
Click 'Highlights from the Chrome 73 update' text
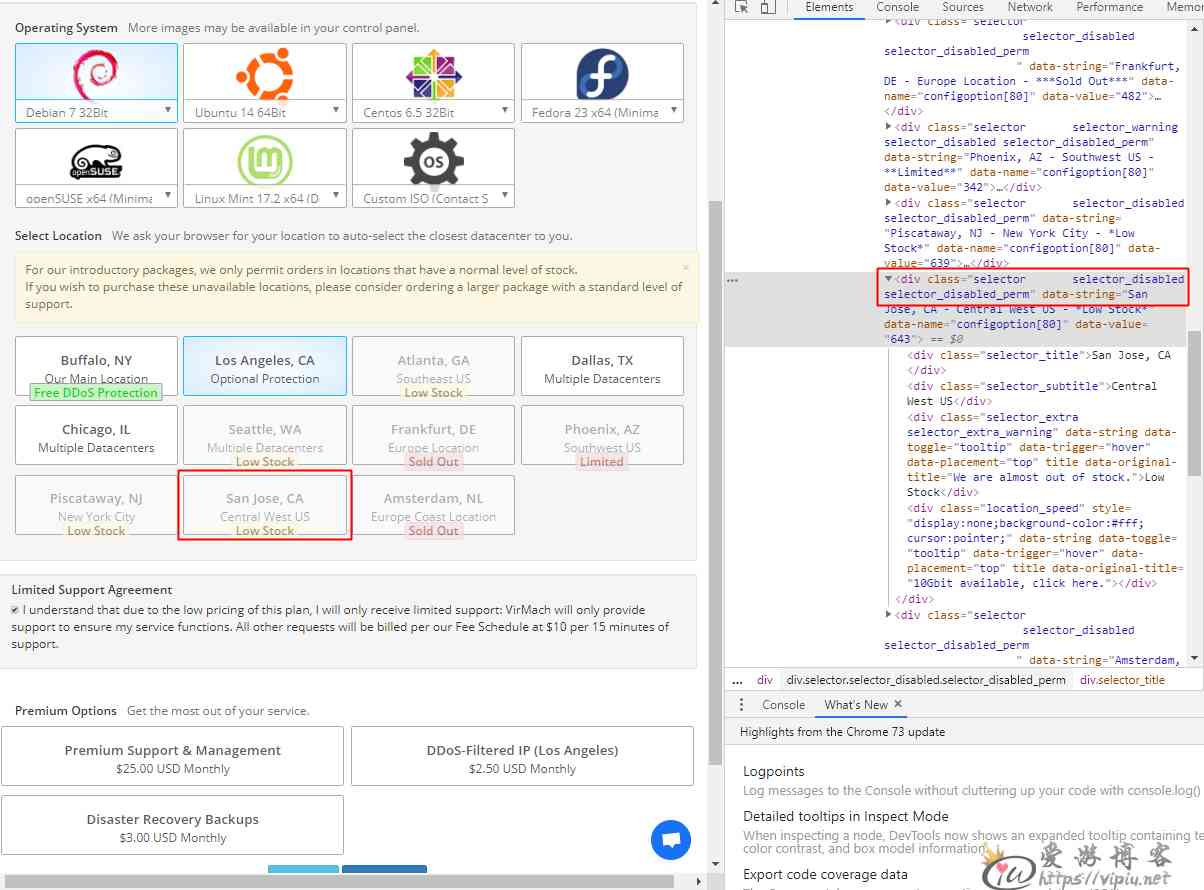[x=842, y=732]
